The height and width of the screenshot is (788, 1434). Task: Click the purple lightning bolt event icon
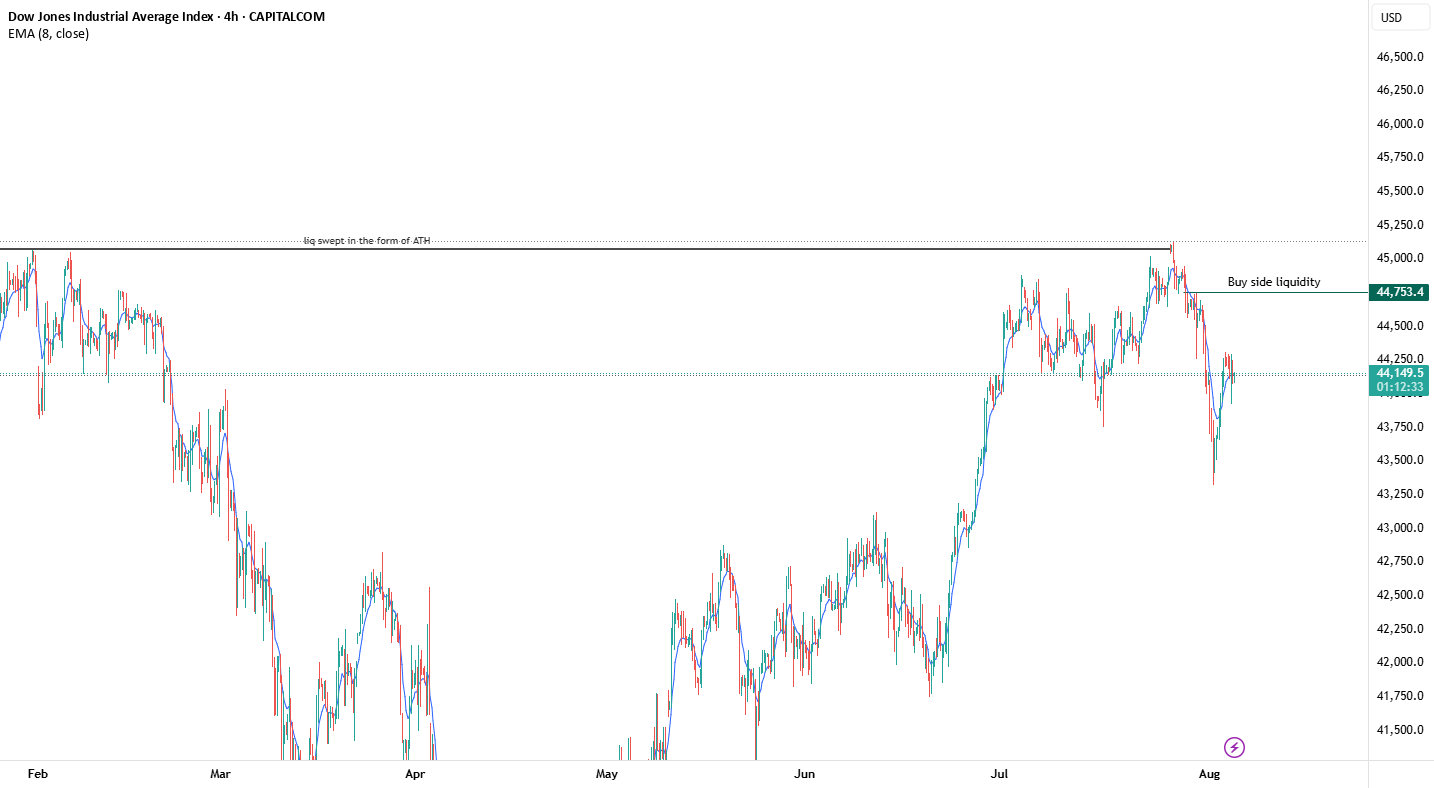pos(1234,747)
